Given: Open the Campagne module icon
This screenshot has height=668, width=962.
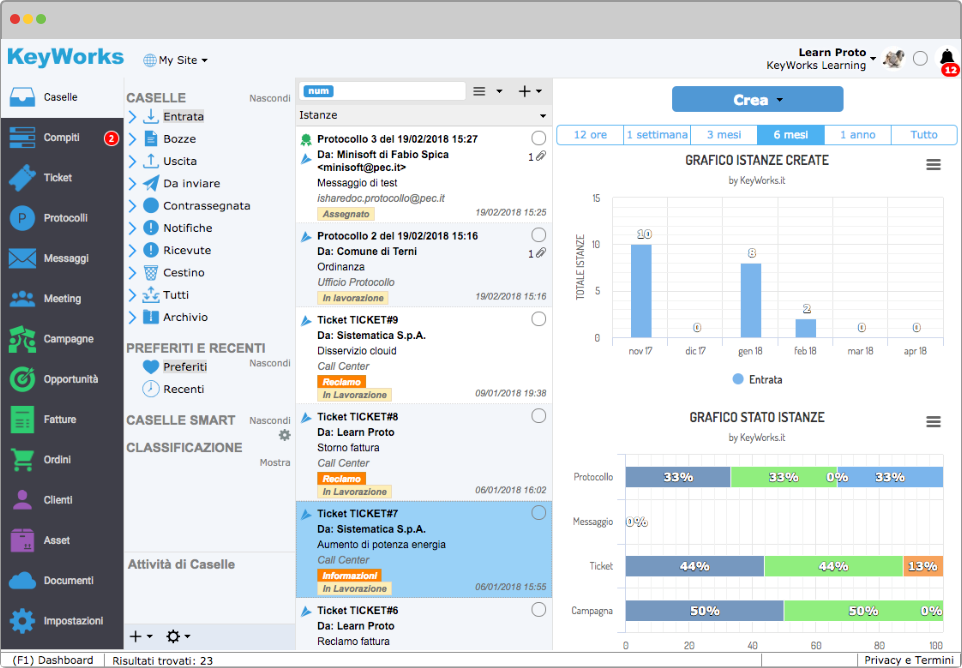Looking at the screenshot, I should (x=22, y=339).
